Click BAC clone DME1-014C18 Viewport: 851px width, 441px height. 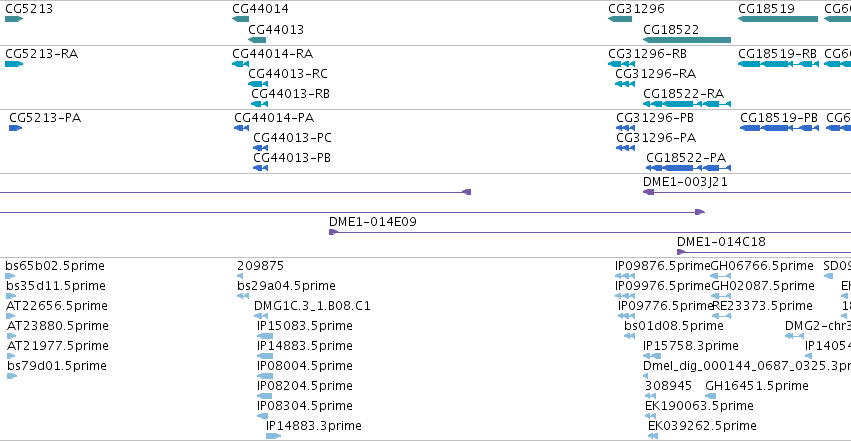point(721,242)
